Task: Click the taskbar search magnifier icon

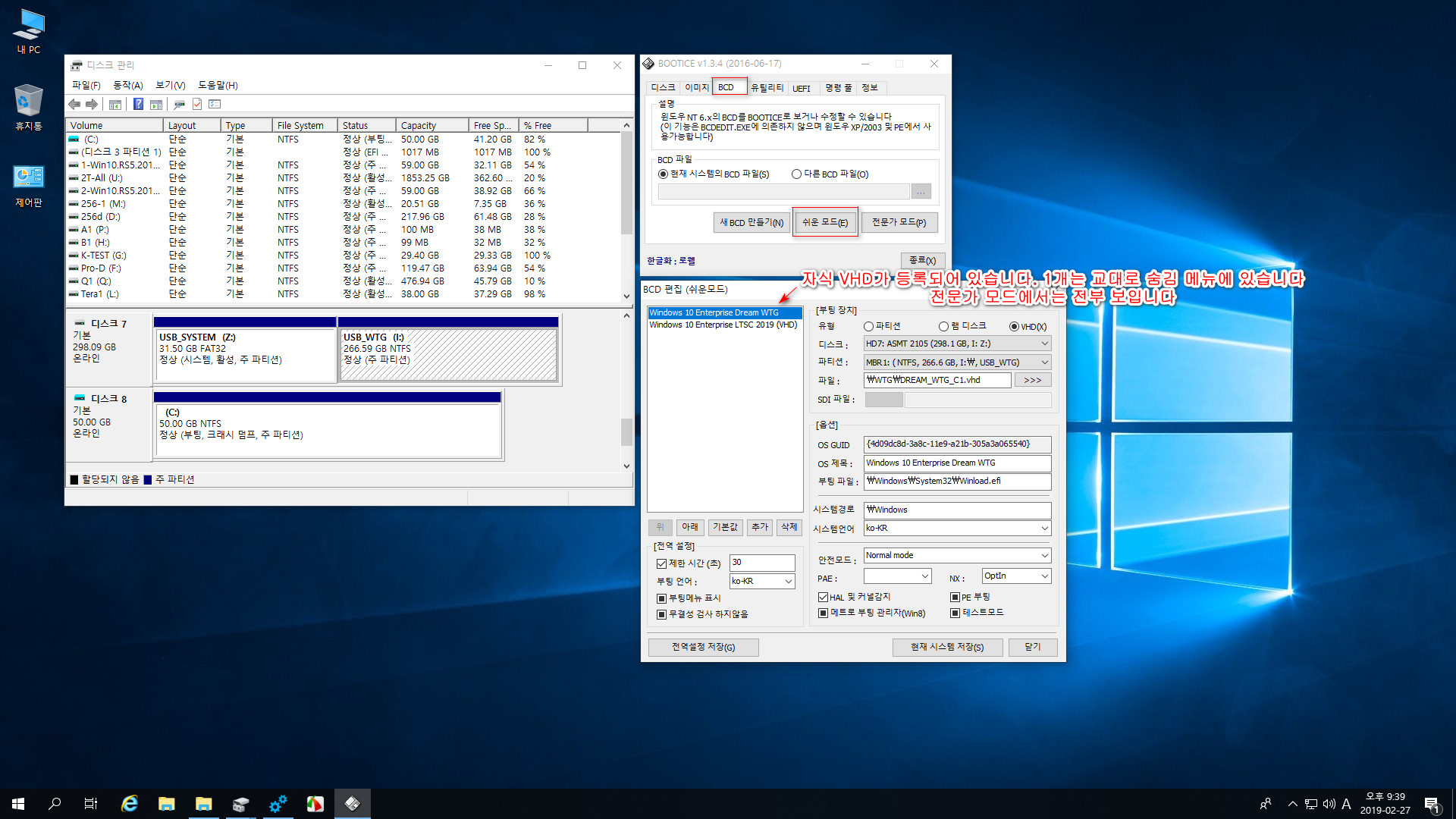Action: (x=55, y=804)
